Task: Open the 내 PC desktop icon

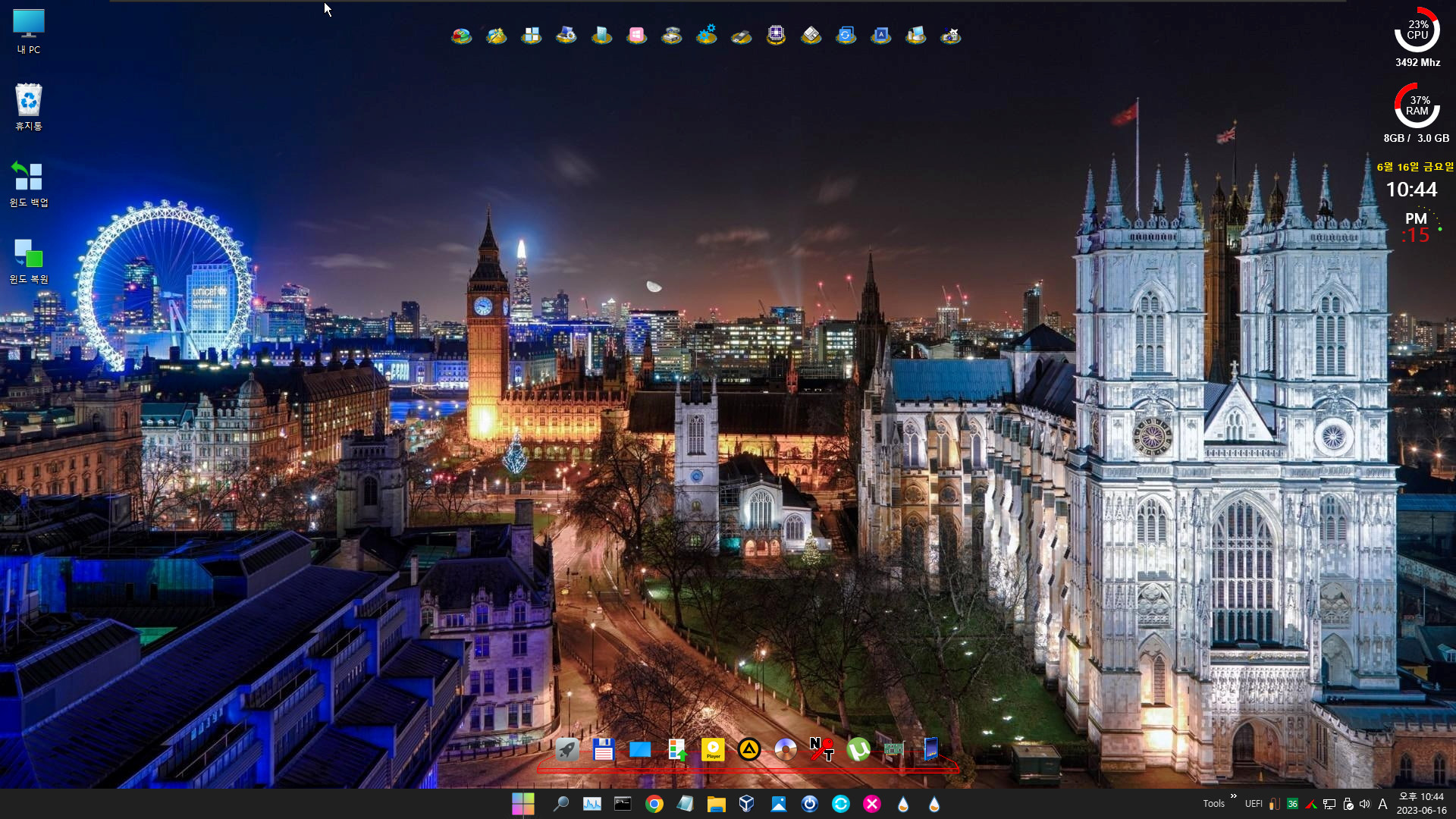Action: 29,32
